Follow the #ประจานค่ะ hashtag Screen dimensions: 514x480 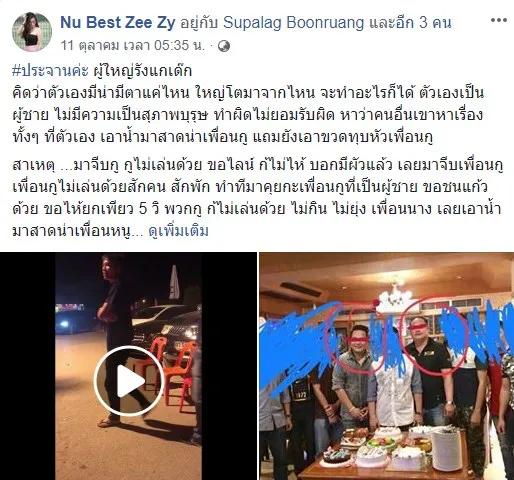(x=50, y=71)
